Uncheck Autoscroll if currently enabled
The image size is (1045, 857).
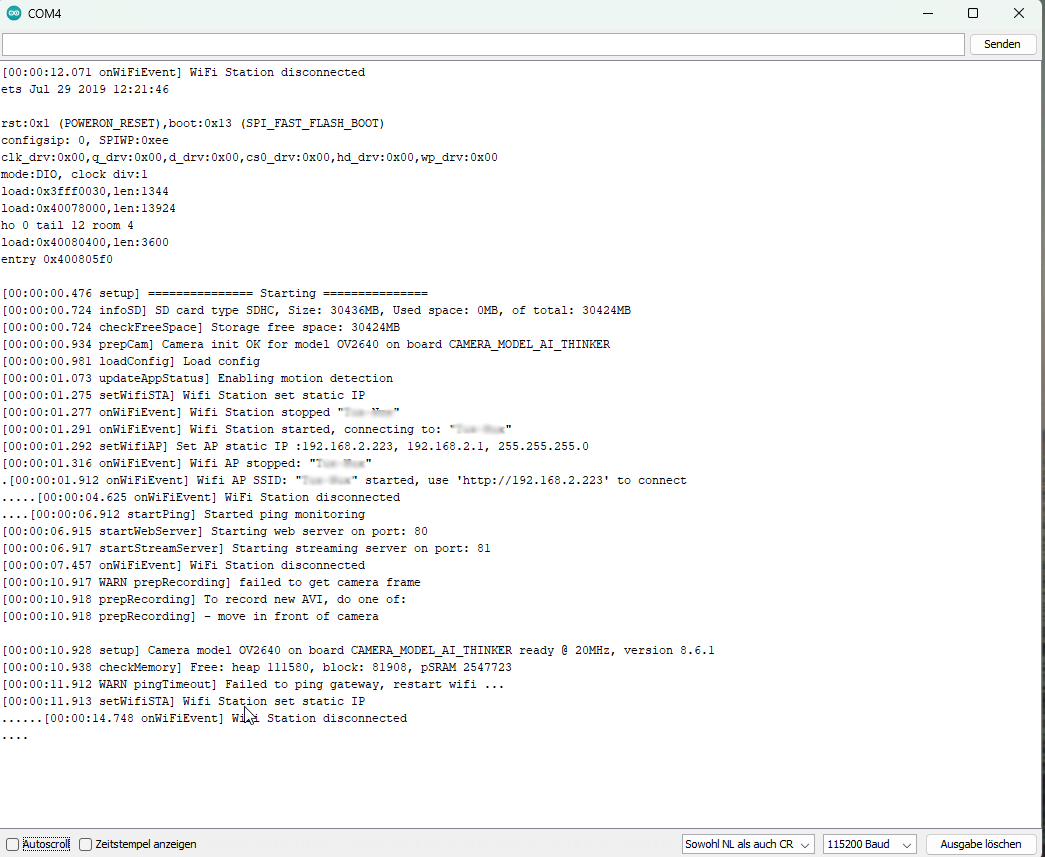[11, 843]
